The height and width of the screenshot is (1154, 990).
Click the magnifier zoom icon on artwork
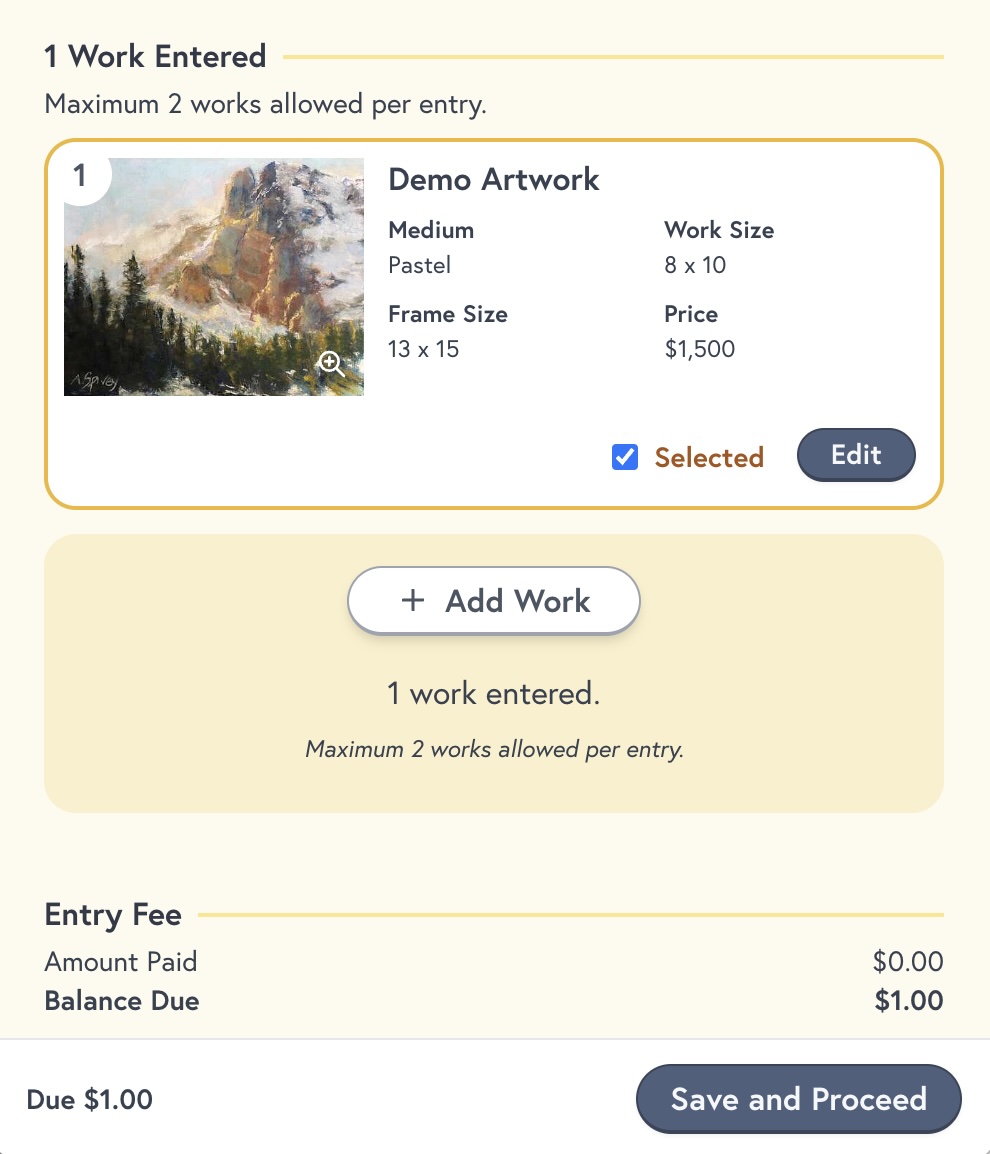pos(330,363)
